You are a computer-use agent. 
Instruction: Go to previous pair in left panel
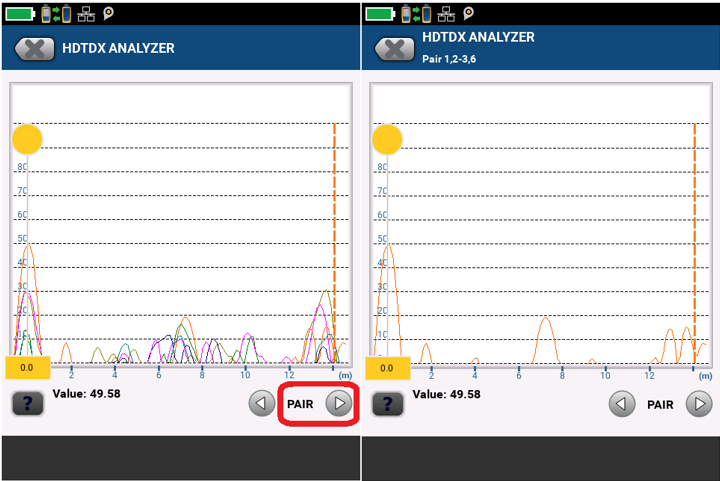261,404
